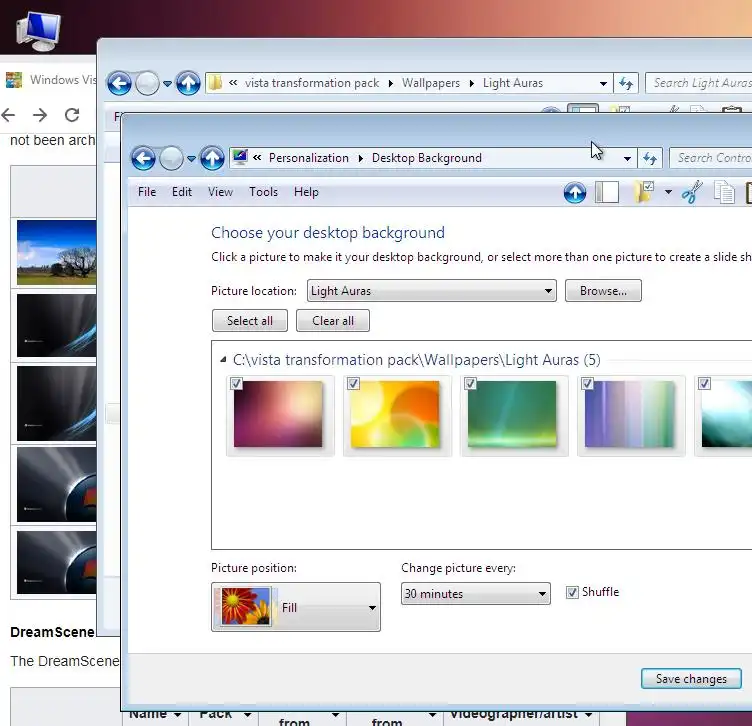Click Back arrow in Light Auras explorer window
This screenshot has width=752, height=726.
coord(119,83)
